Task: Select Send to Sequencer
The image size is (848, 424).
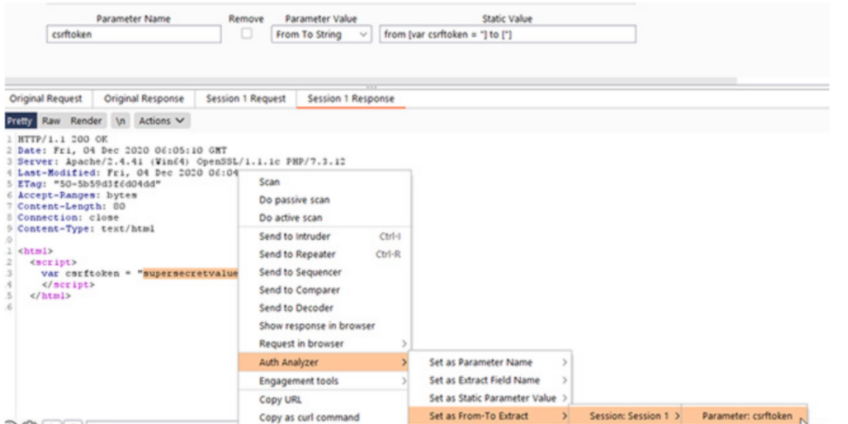Action: click(324, 272)
